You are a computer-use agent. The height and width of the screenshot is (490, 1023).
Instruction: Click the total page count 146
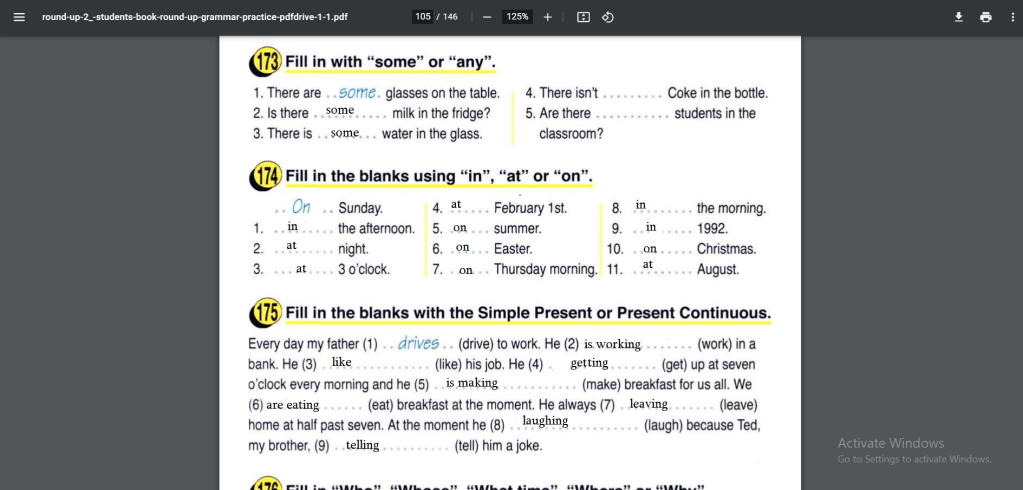click(450, 17)
